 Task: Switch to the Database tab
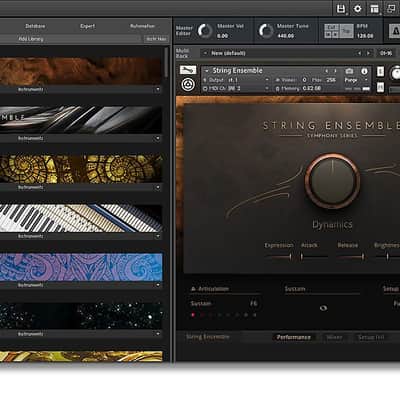35,26
